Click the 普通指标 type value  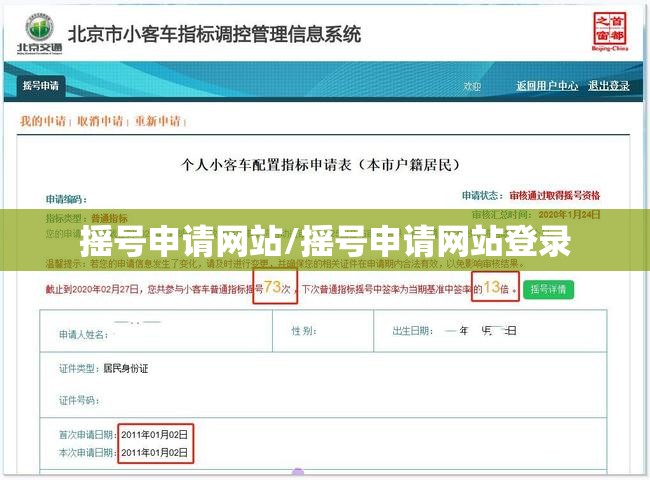(x=109, y=218)
